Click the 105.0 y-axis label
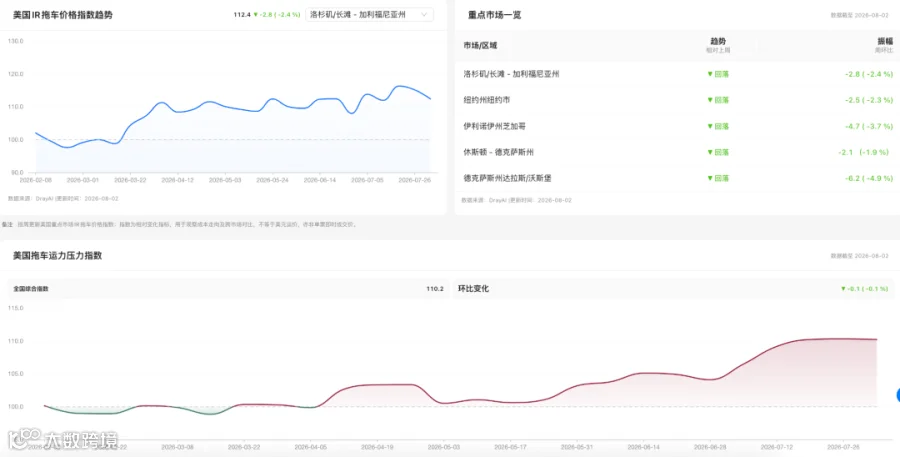The image size is (900, 457). coord(15,374)
